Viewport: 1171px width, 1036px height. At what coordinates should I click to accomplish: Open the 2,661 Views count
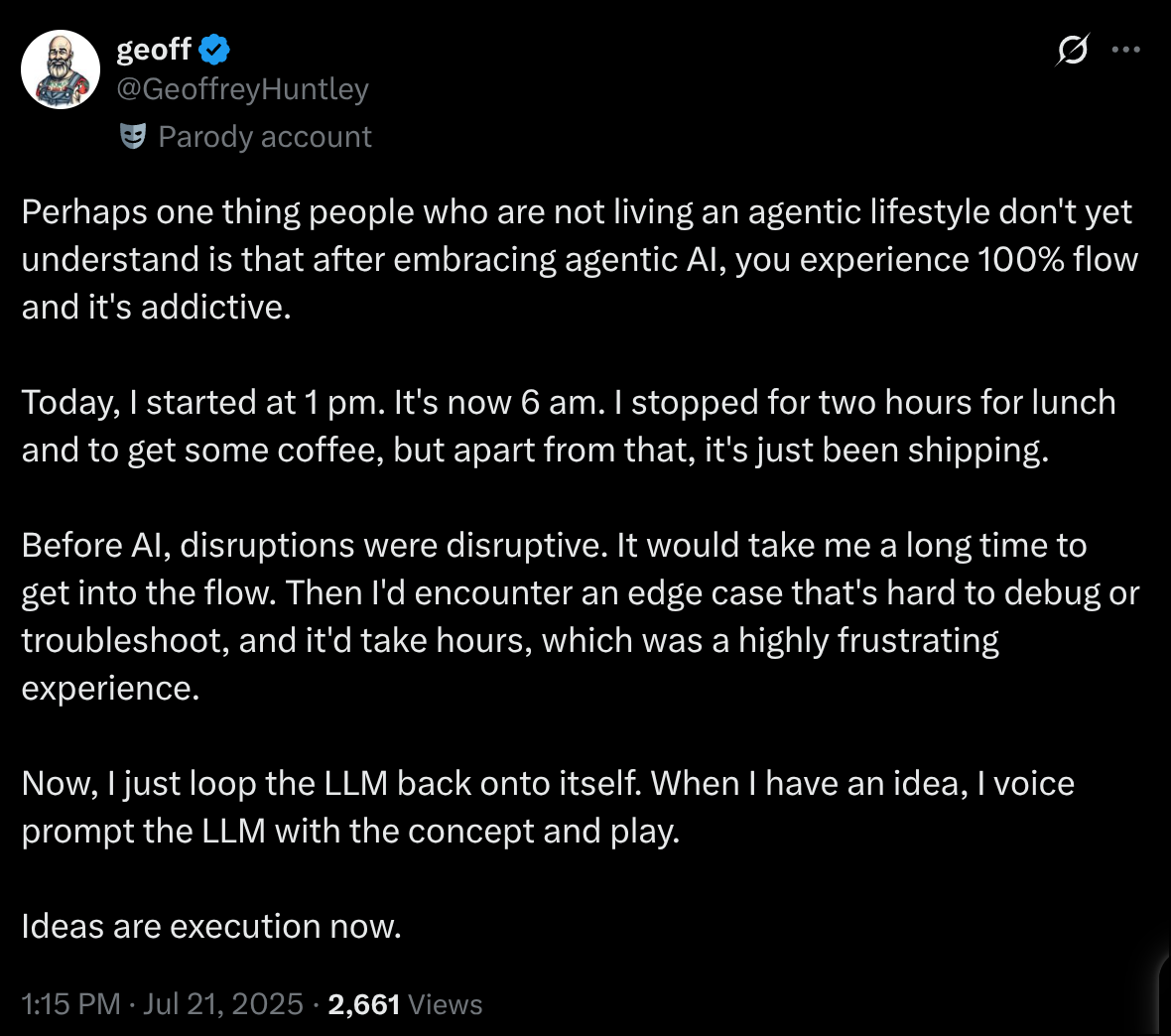pyautogui.click(x=405, y=1004)
